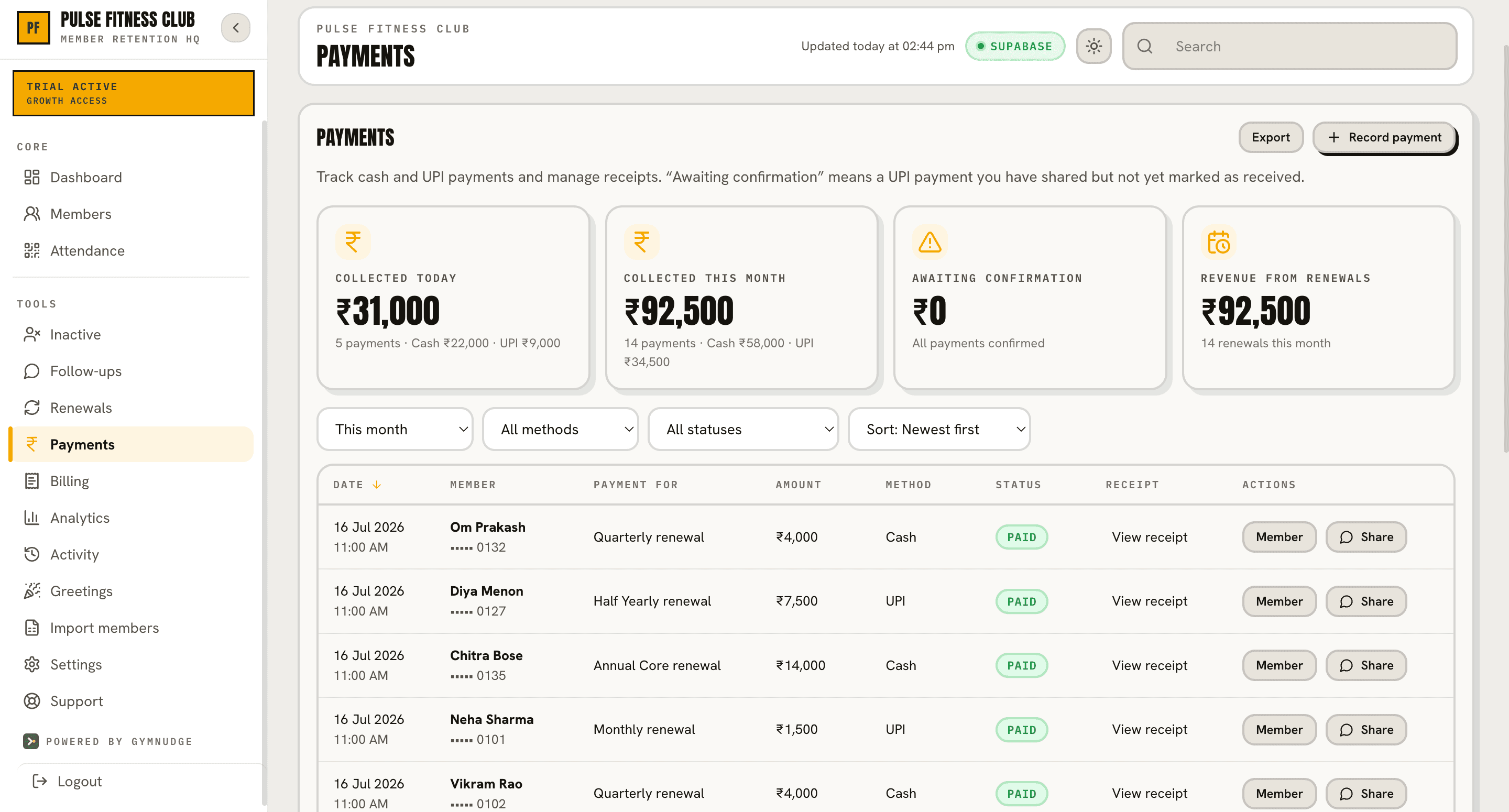Focus the Search input field
This screenshot has height=812, width=1509.
point(1289,46)
